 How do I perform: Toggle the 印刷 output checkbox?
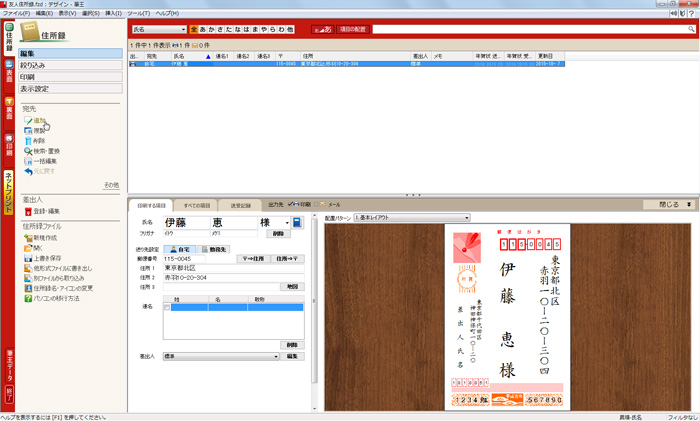click(290, 205)
